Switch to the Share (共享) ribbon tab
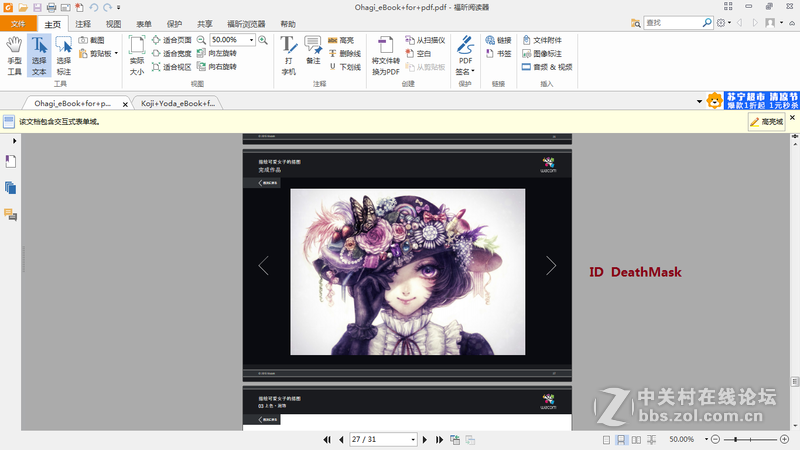The height and width of the screenshot is (450, 800). click(205, 24)
